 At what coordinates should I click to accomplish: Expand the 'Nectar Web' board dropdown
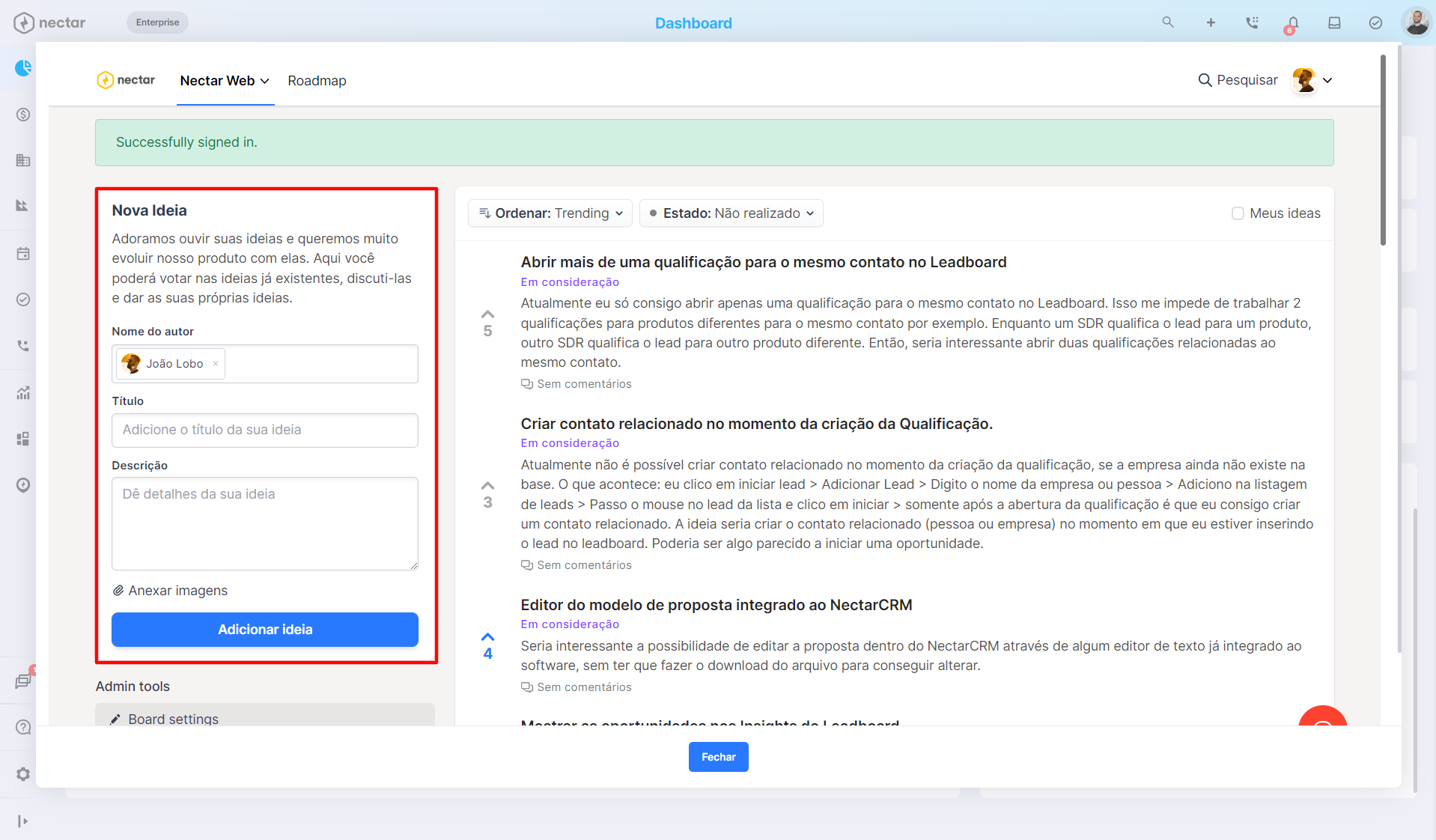[225, 81]
